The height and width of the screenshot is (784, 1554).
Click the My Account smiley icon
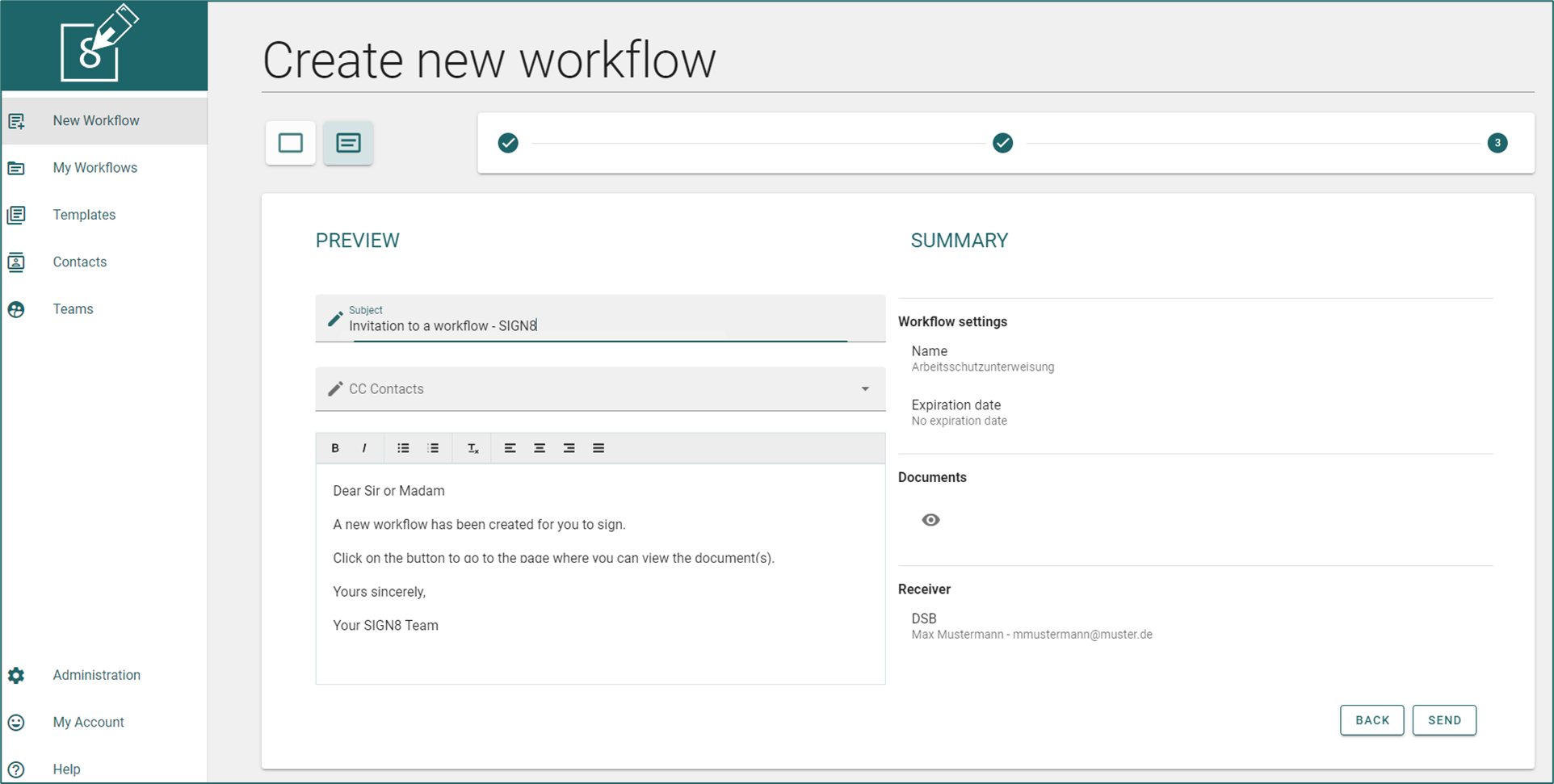16,722
